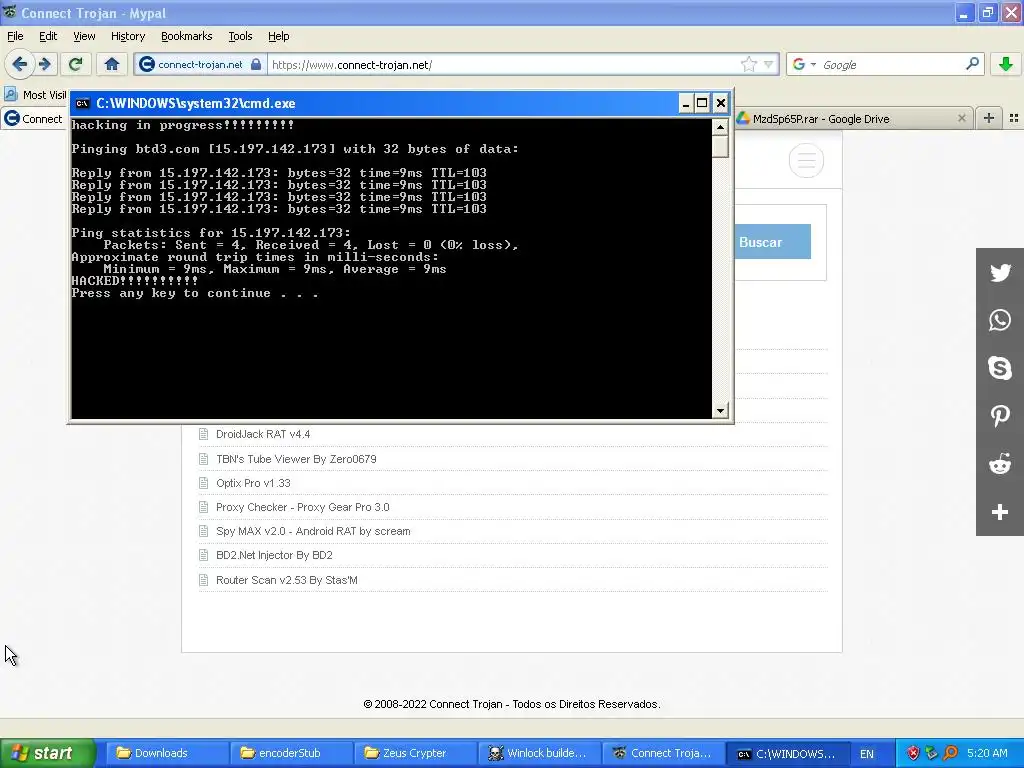Viewport: 1024px width, 768px height.
Task: Share page on Reddit
Action: point(1000,464)
